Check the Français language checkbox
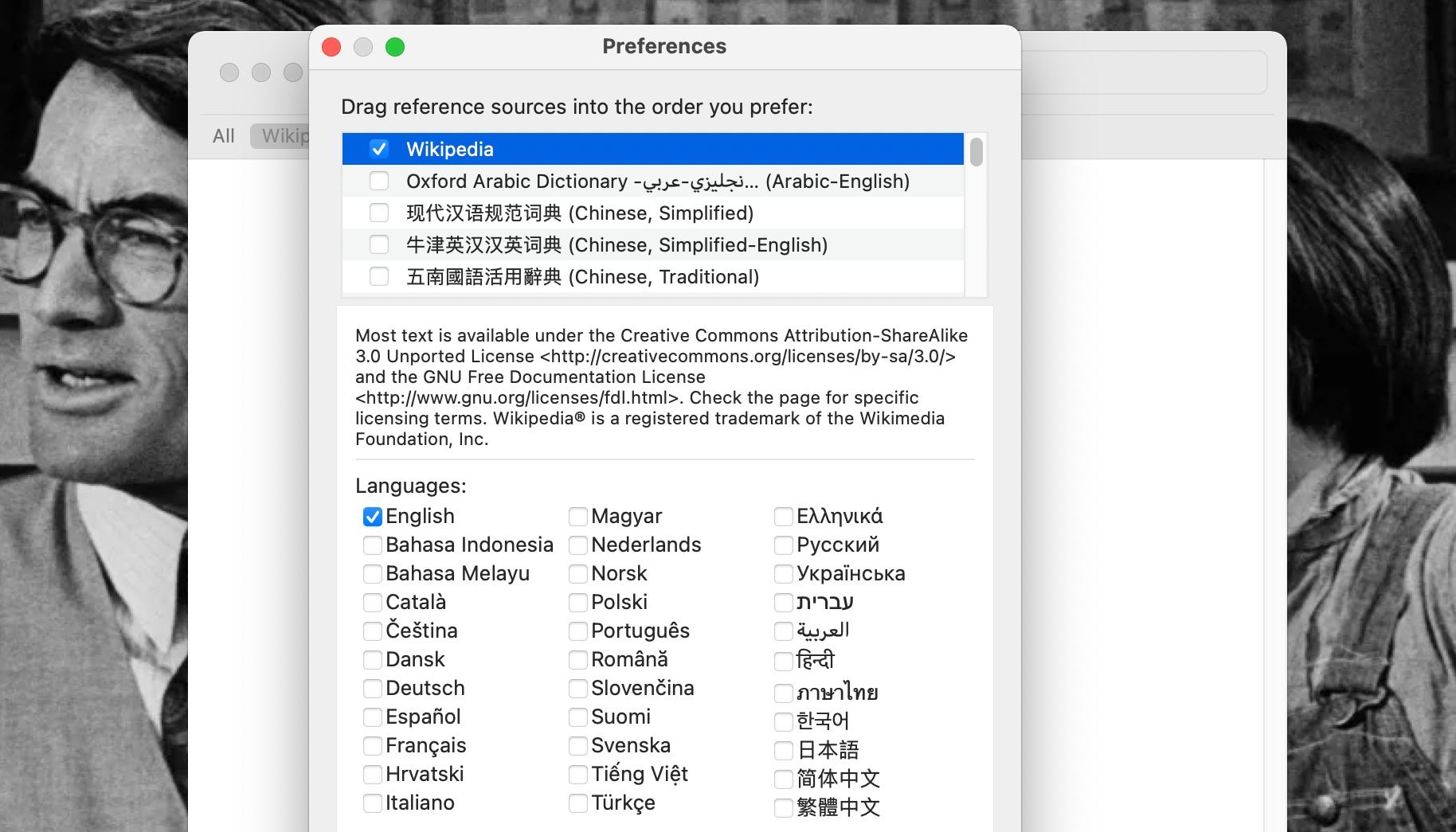Image resolution: width=1456 pixels, height=832 pixels. [x=373, y=746]
